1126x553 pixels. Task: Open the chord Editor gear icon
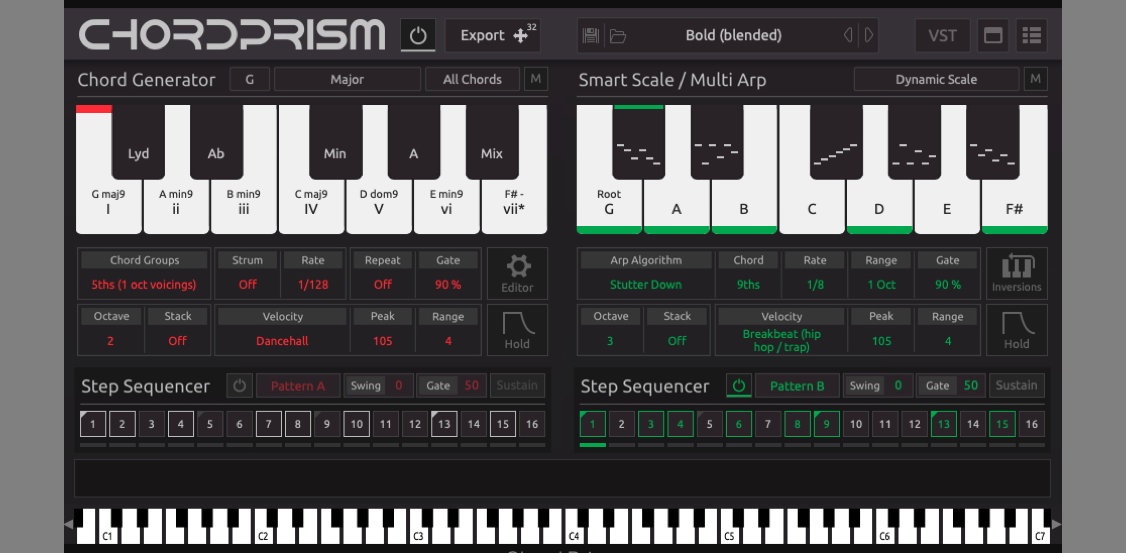coord(518,273)
